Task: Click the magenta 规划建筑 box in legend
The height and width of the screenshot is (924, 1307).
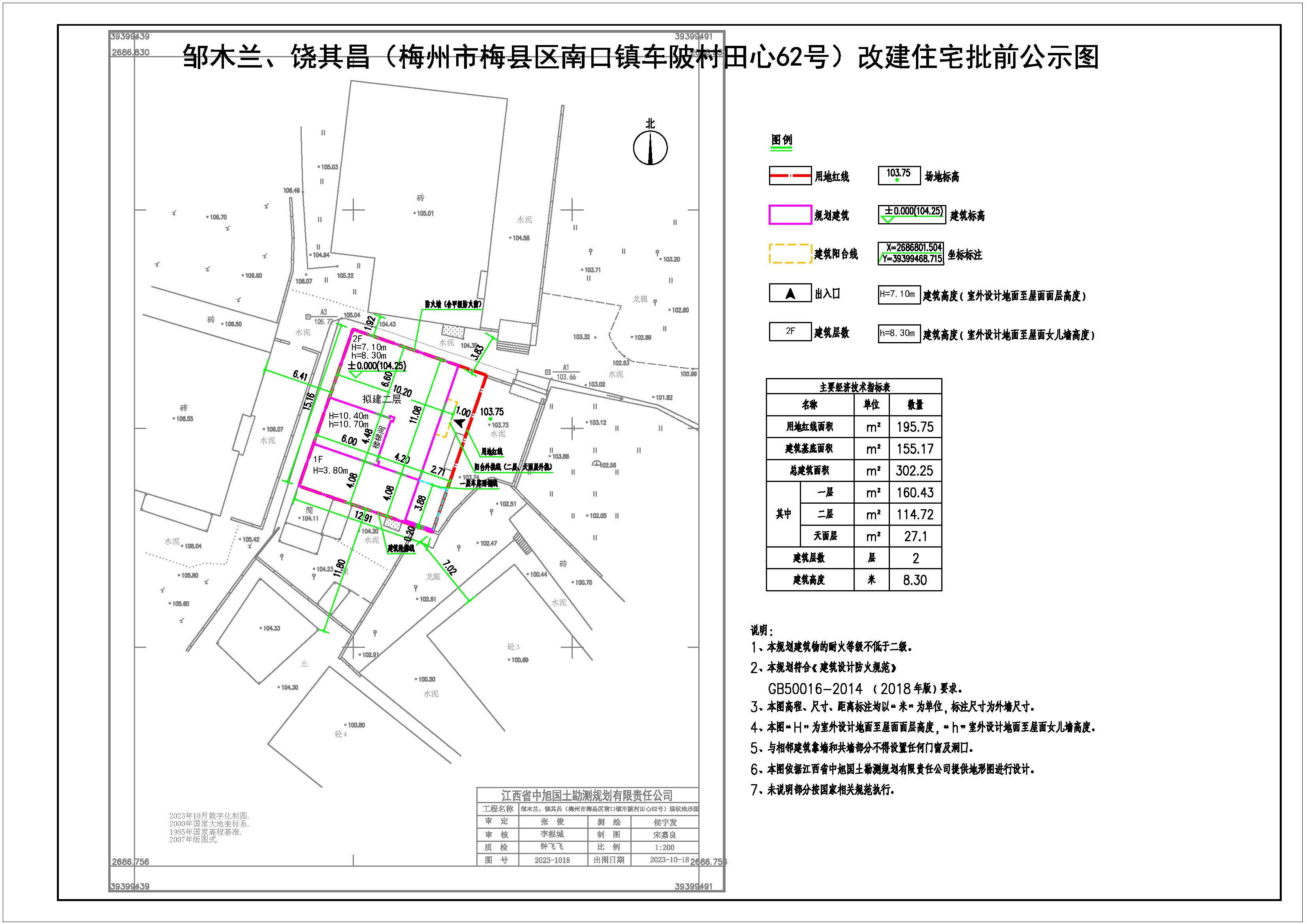Action: (790, 215)
